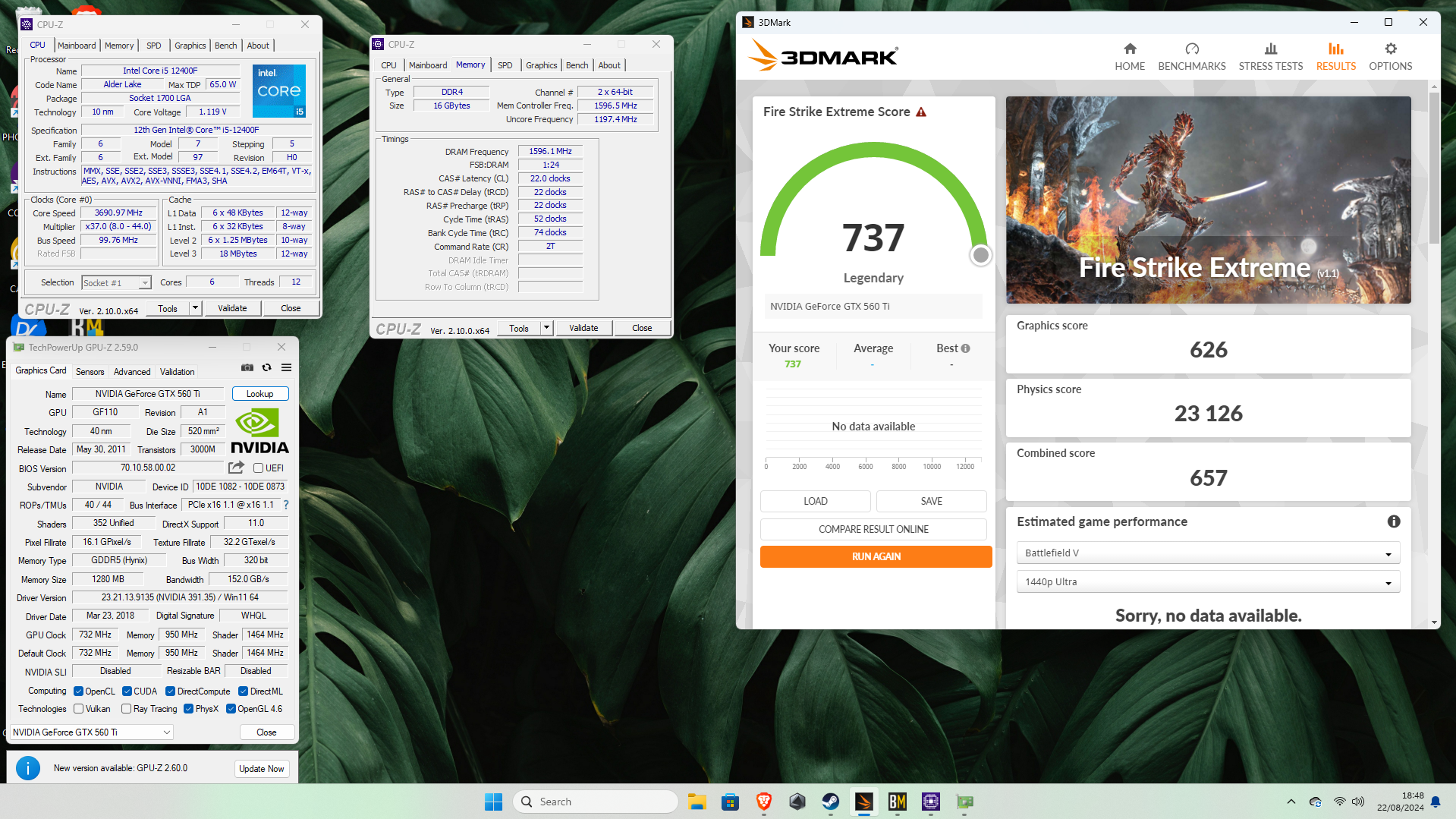
Task: Switch to Mainboard tab in CPU window
Action: [x=77, y=46]
